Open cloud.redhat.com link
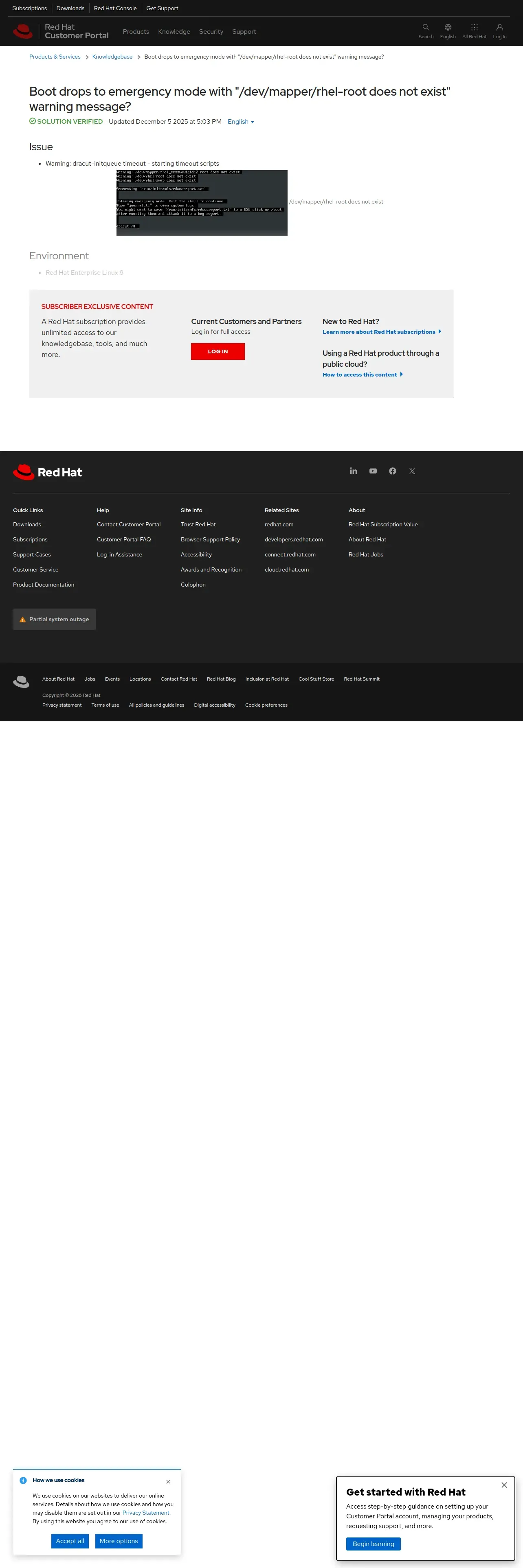523x1568 pixels. coord(286,570)
